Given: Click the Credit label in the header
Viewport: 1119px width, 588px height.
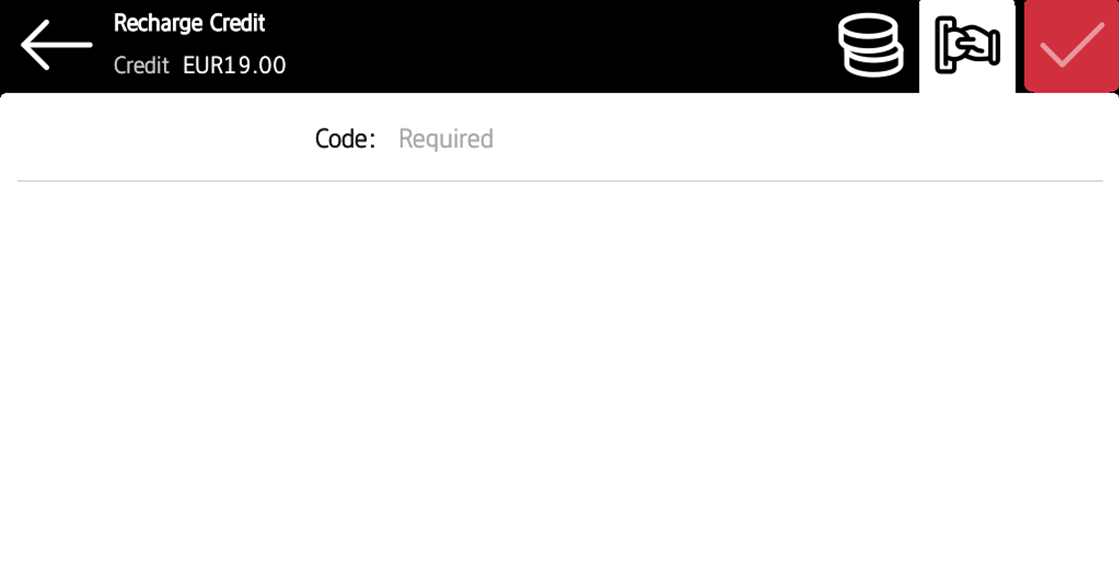Looking at the screenshot, I should tap(141, 66).
